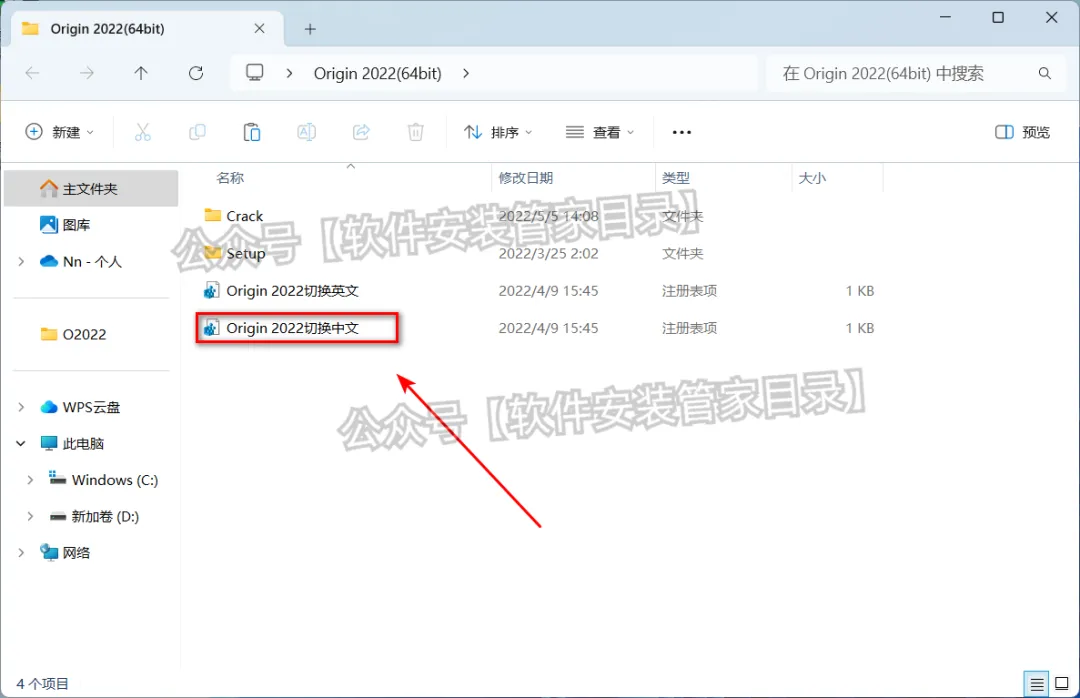Click date 2022/4/9 15:45 of 切换英文 row
The height and width of the screenshot is (698, 1080).
click(548, 291)
